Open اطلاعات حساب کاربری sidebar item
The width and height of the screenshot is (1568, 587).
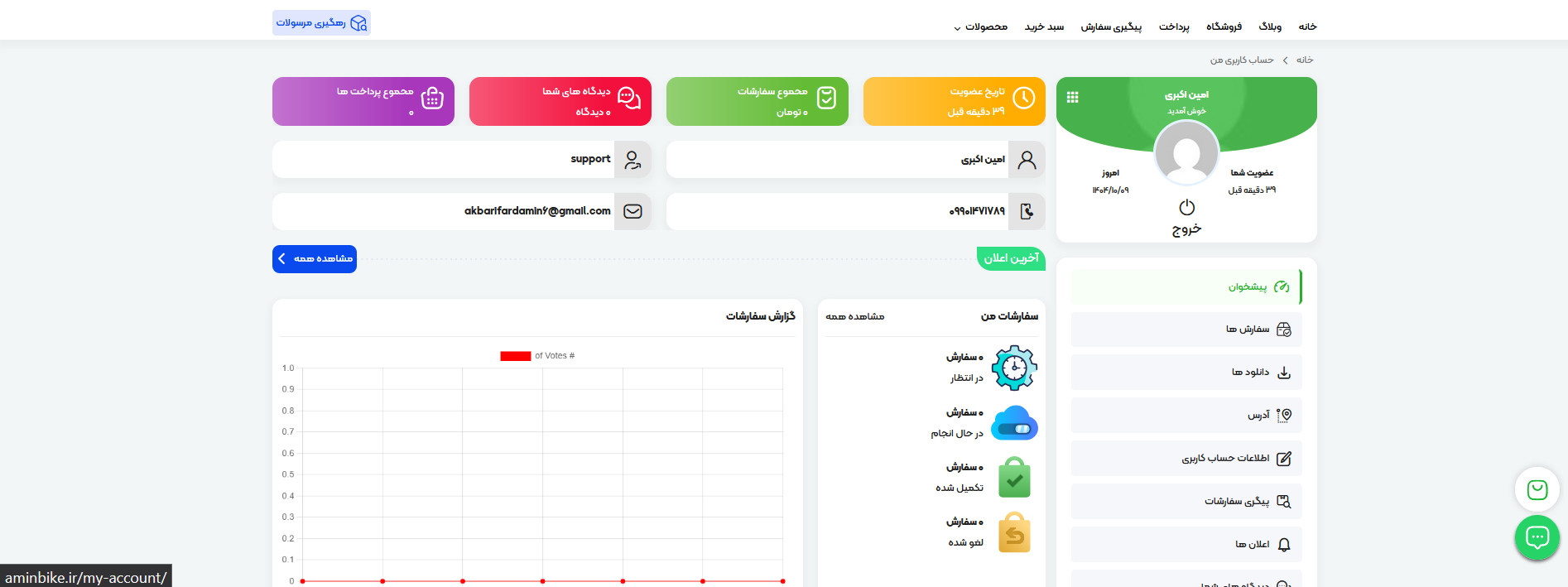(1186, 459)
